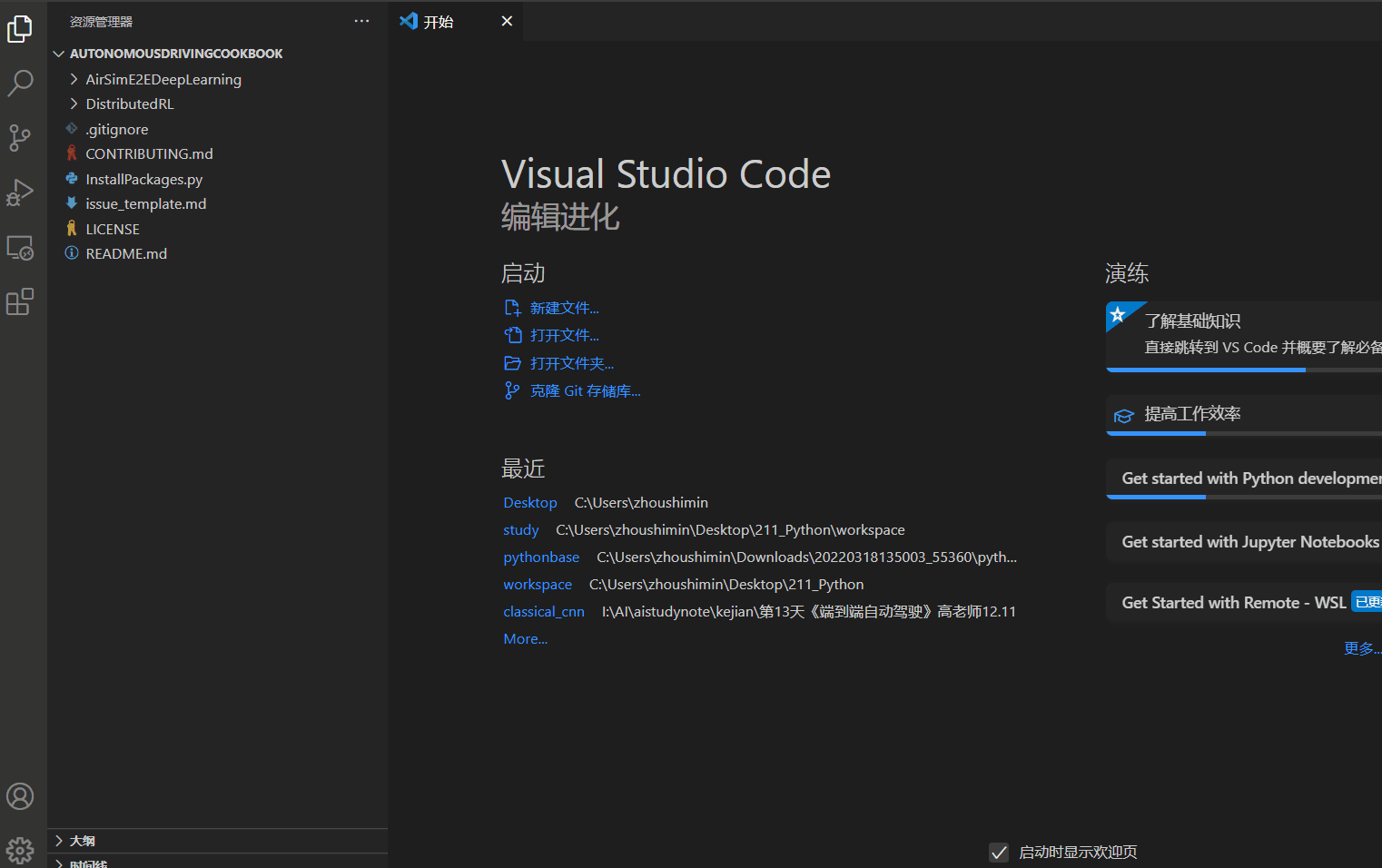Open the Accounts icon
Screen dimensions: 1382x868
[x=20, y=796]
